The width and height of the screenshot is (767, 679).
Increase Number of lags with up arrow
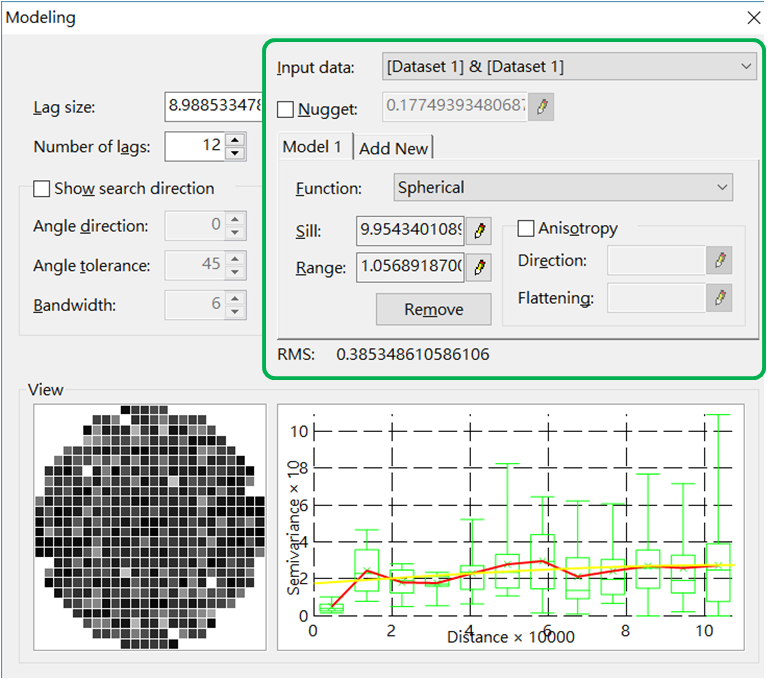235,140
